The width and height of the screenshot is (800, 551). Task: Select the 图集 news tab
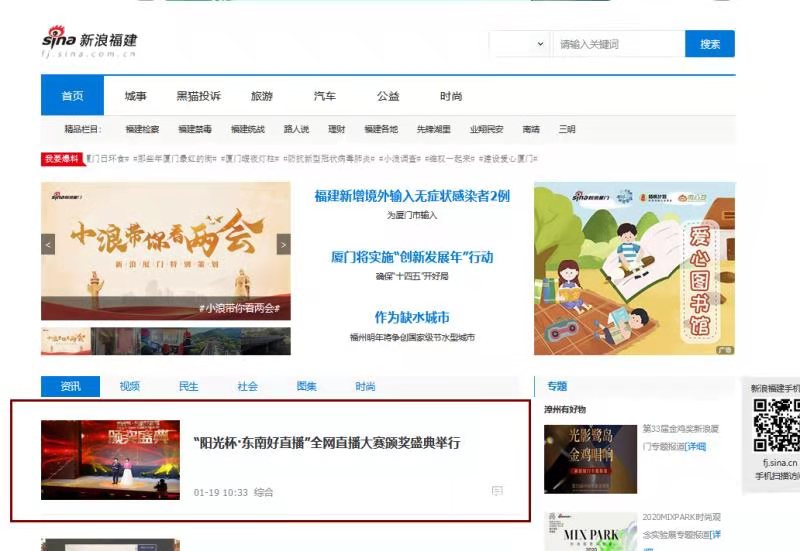(x=306, y=386)
